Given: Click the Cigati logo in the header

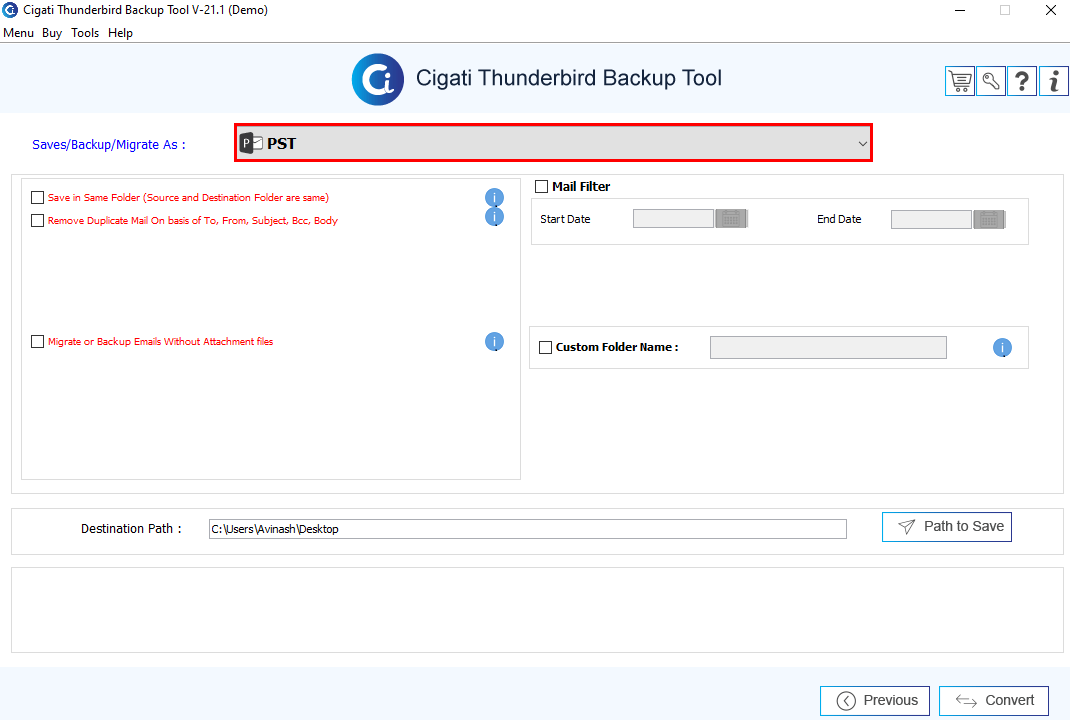Looking at the screenshot, I should [x=377, y=79].
